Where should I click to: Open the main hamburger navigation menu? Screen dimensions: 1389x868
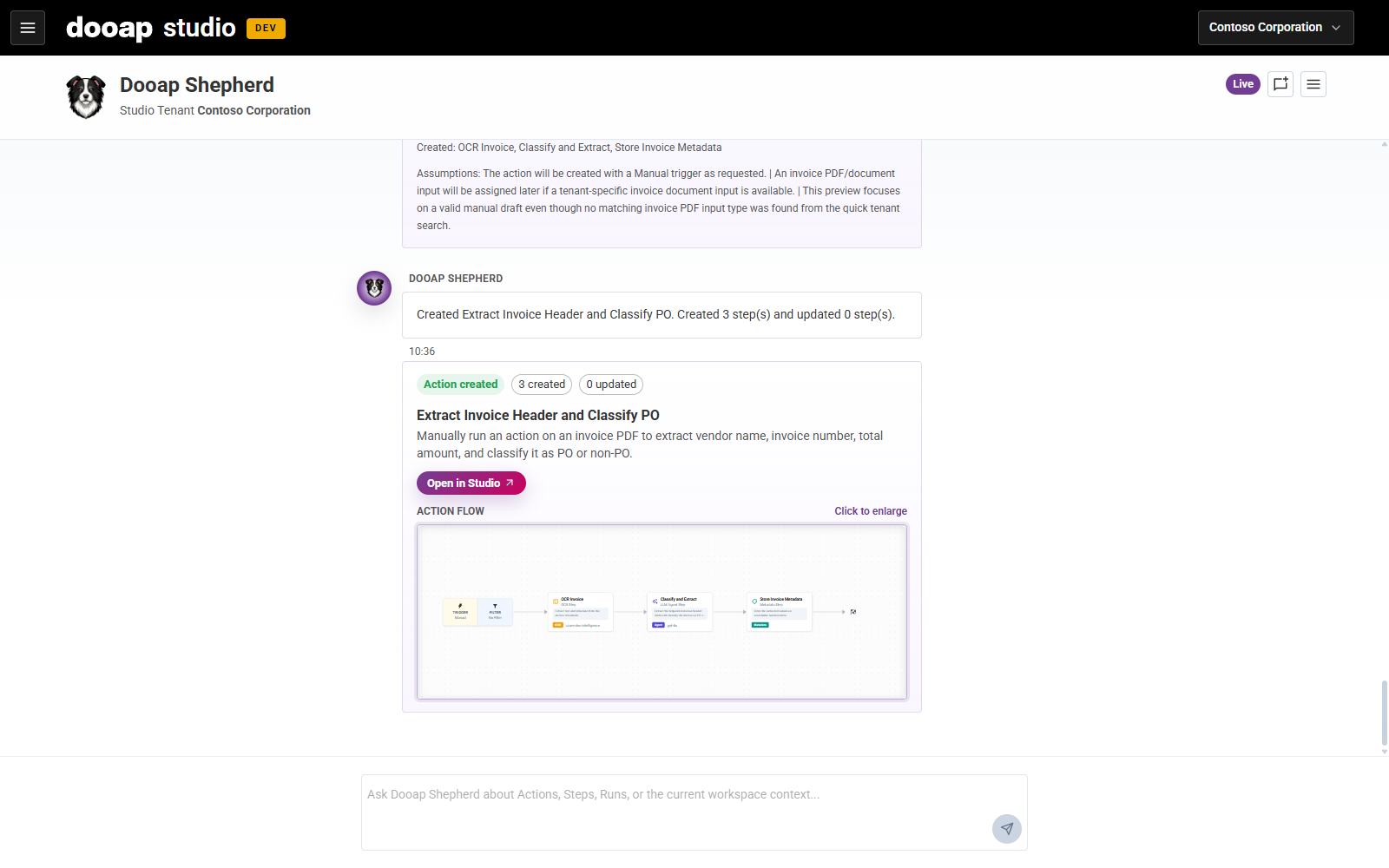point(28,28)
